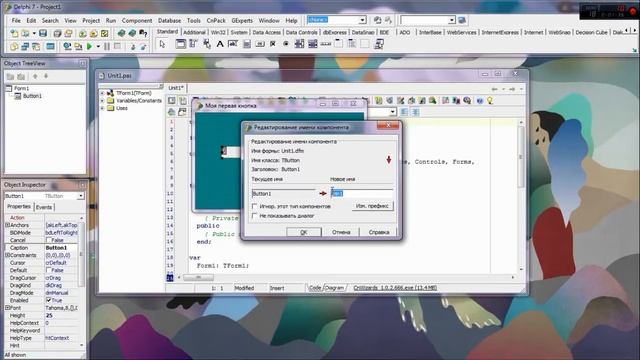640x360 pixels.
Task: Open the Component menu
Action: point(137,20)
